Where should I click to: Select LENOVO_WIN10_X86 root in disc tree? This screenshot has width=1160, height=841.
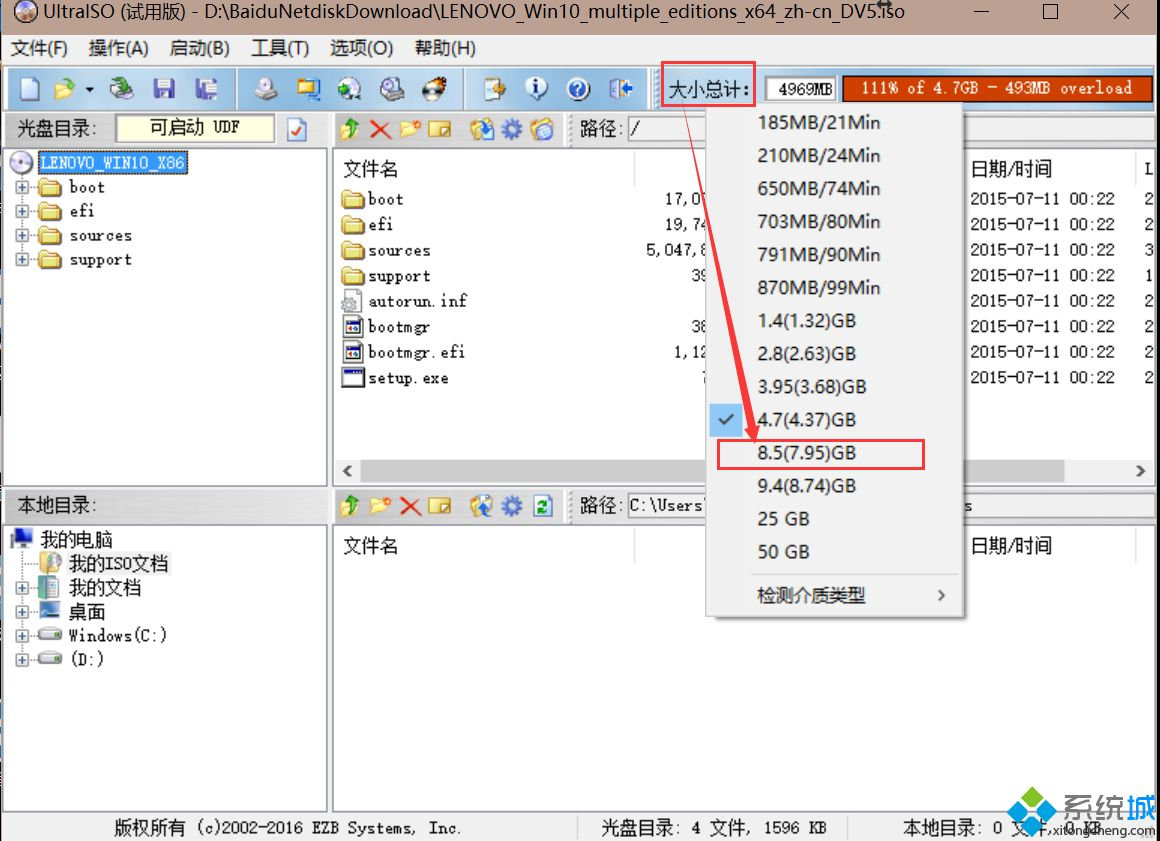[112, 163]
